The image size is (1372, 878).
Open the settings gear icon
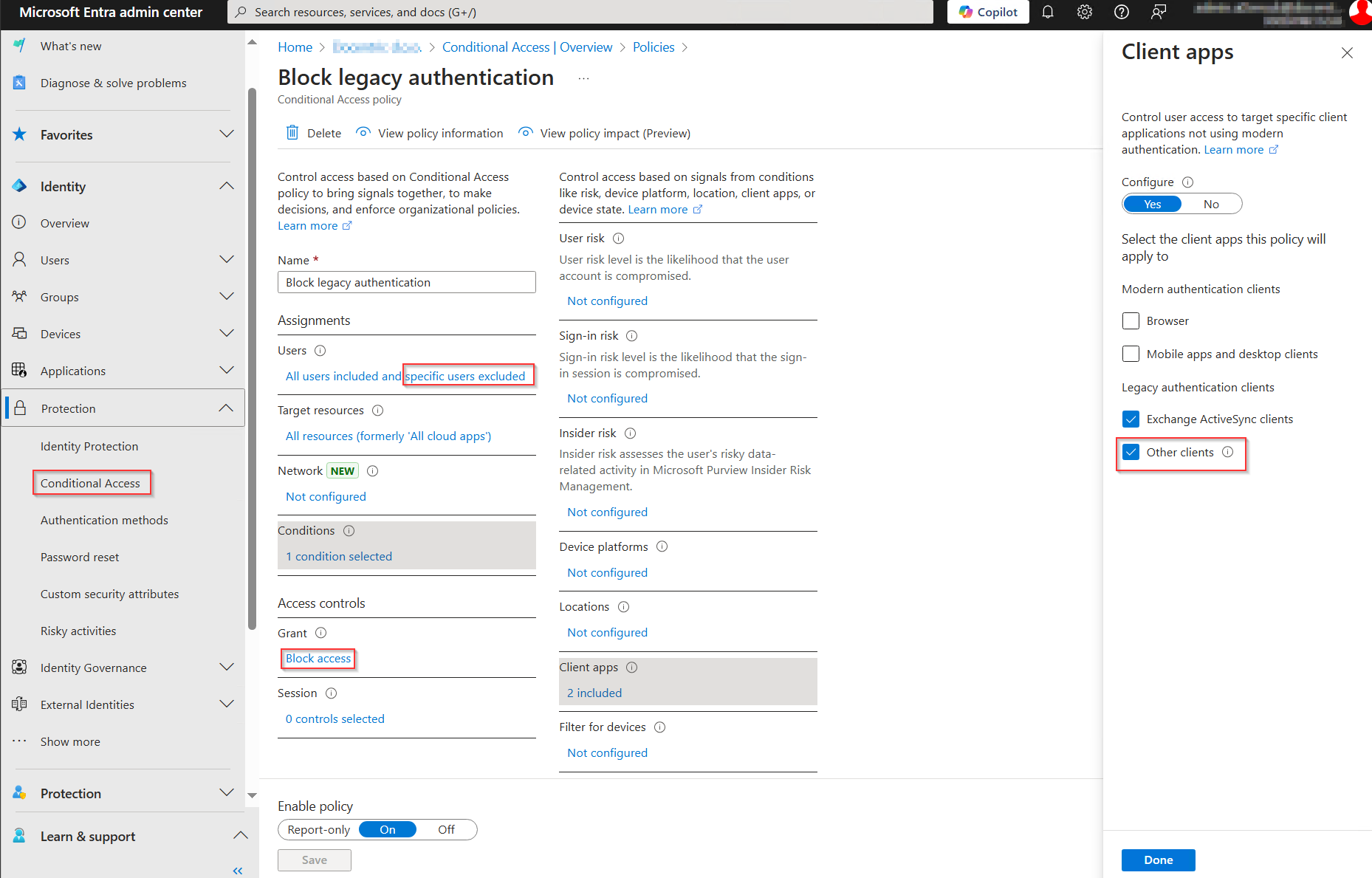click(x=1084, y=12)
